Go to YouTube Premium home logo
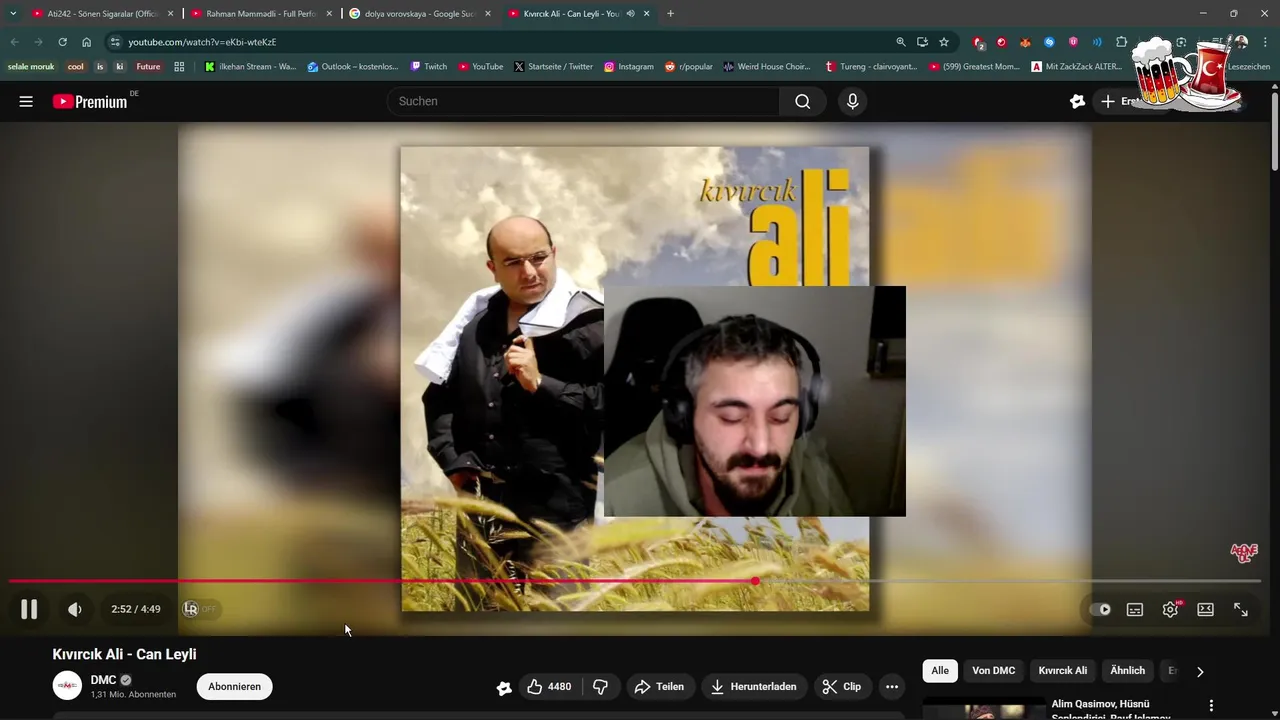This screenshot has height=720, width=1280. pyautogui.click(x=90, y=101)
